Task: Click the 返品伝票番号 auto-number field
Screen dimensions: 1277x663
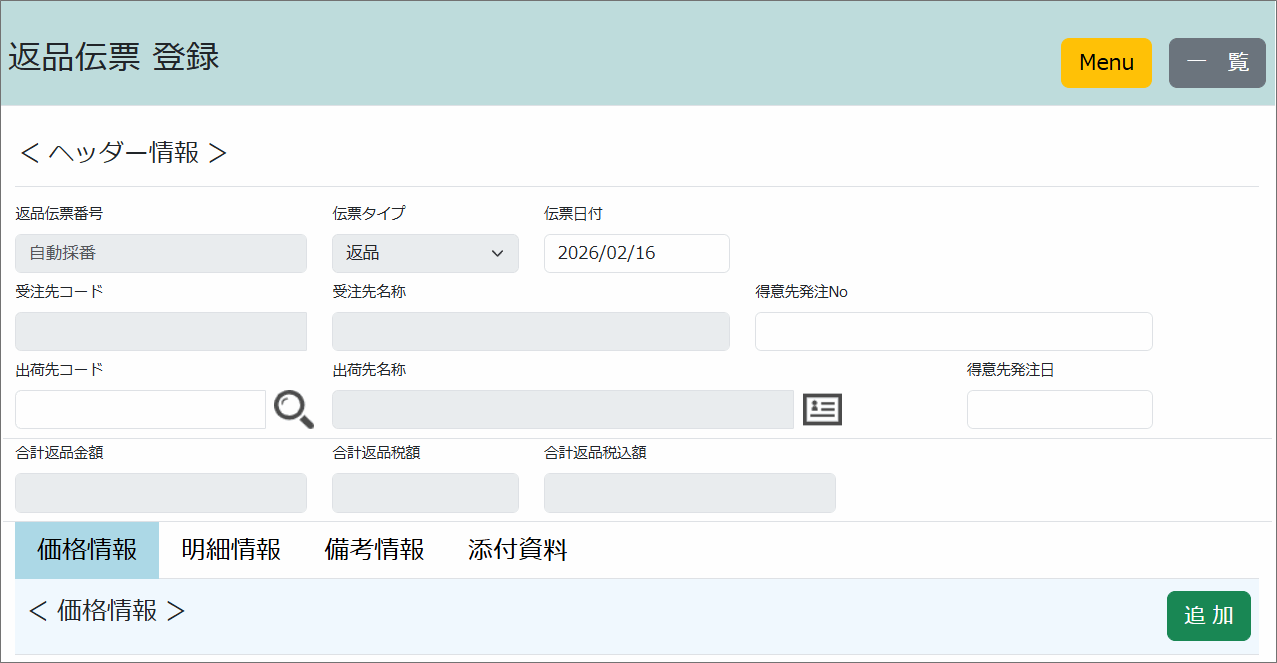Action: [x=161, y=253]
